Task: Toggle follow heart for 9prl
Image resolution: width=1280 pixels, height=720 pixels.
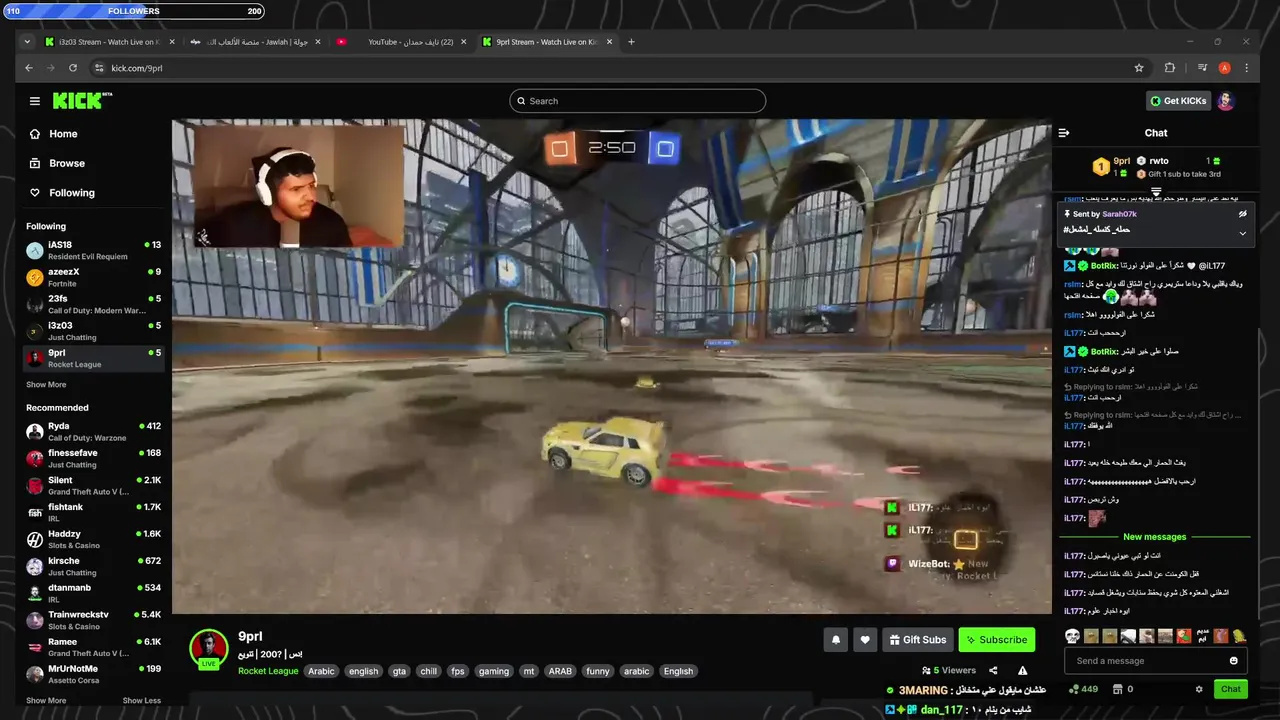Action: [865, 640]
